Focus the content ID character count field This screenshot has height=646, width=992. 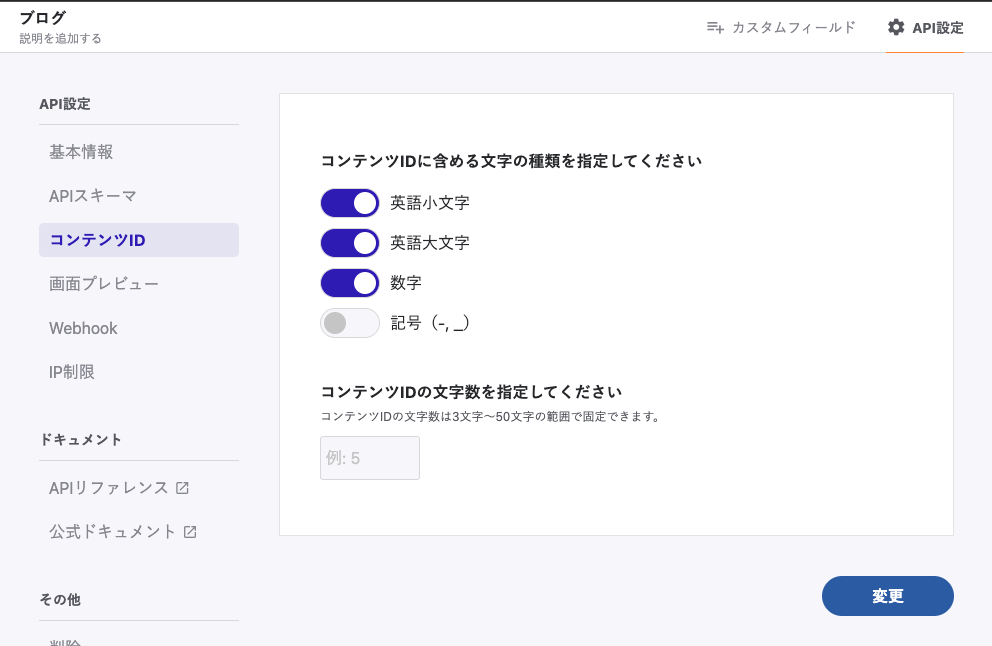coord(370,458)
